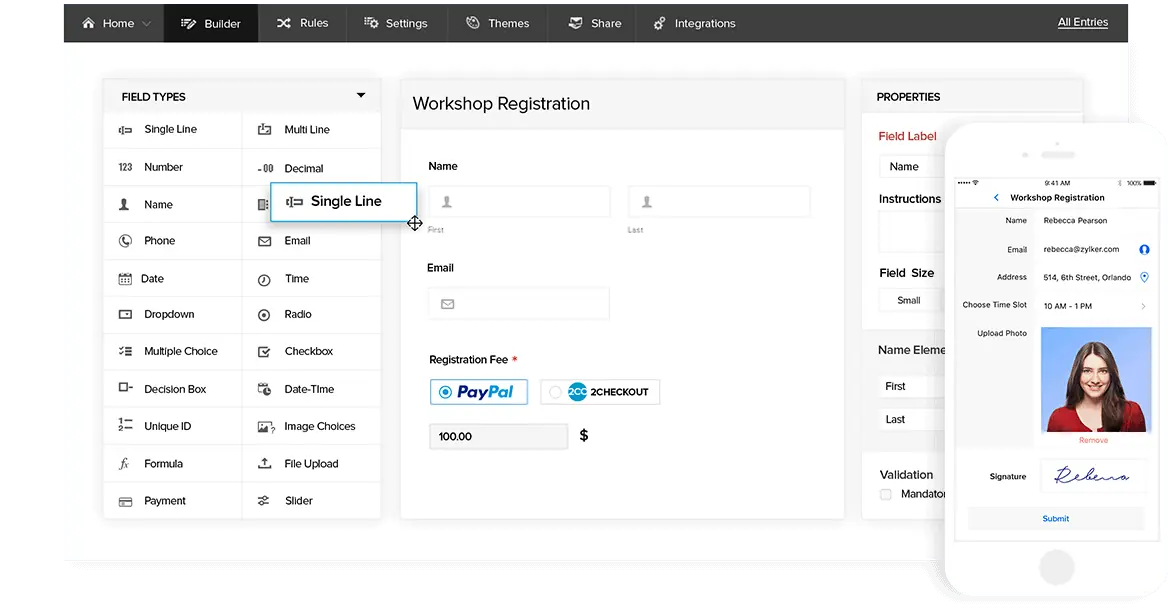
Task: Pick the Multi Line field icon
Action: [264, 130]
